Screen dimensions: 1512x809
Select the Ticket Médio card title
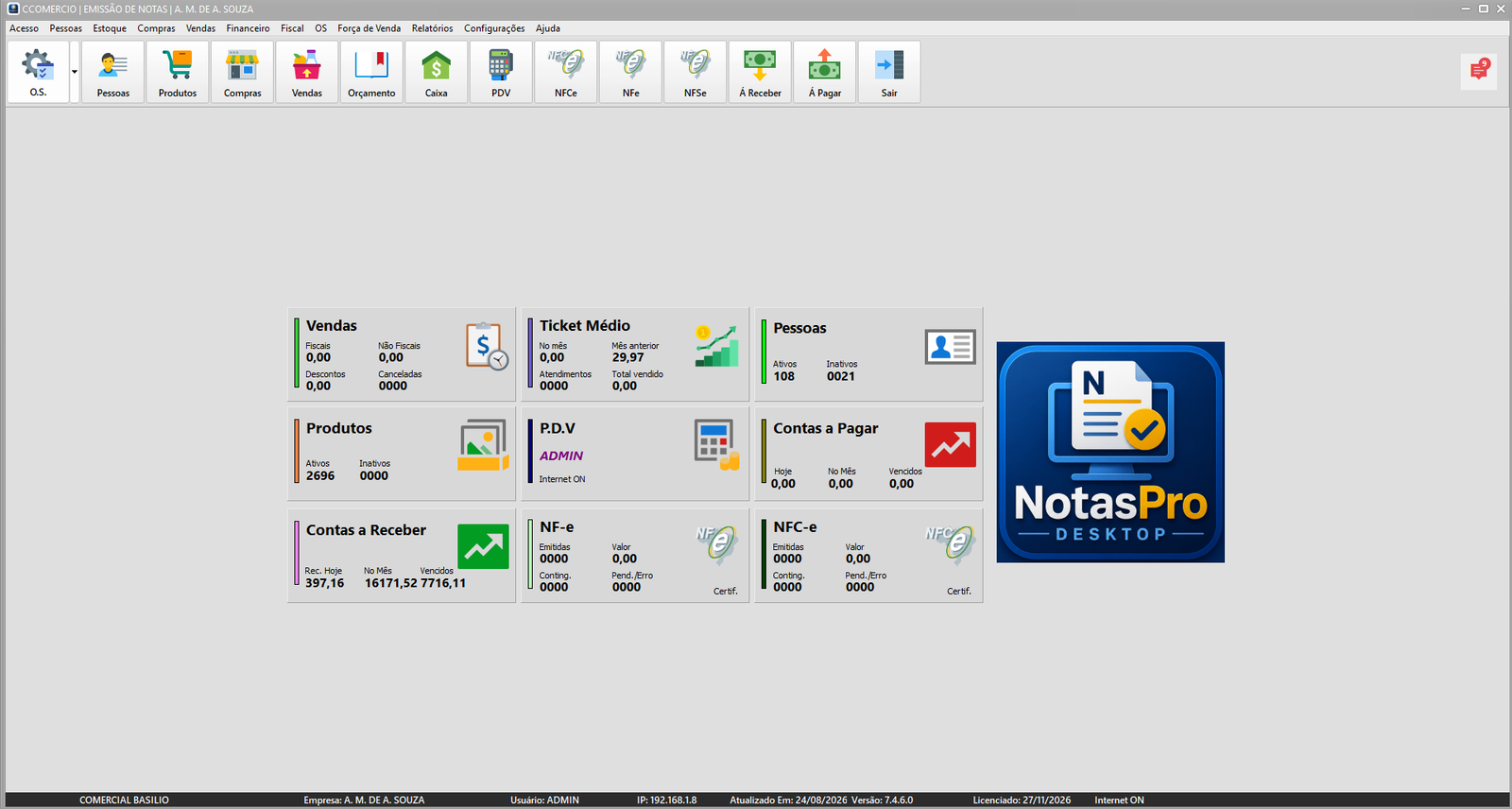585,326
